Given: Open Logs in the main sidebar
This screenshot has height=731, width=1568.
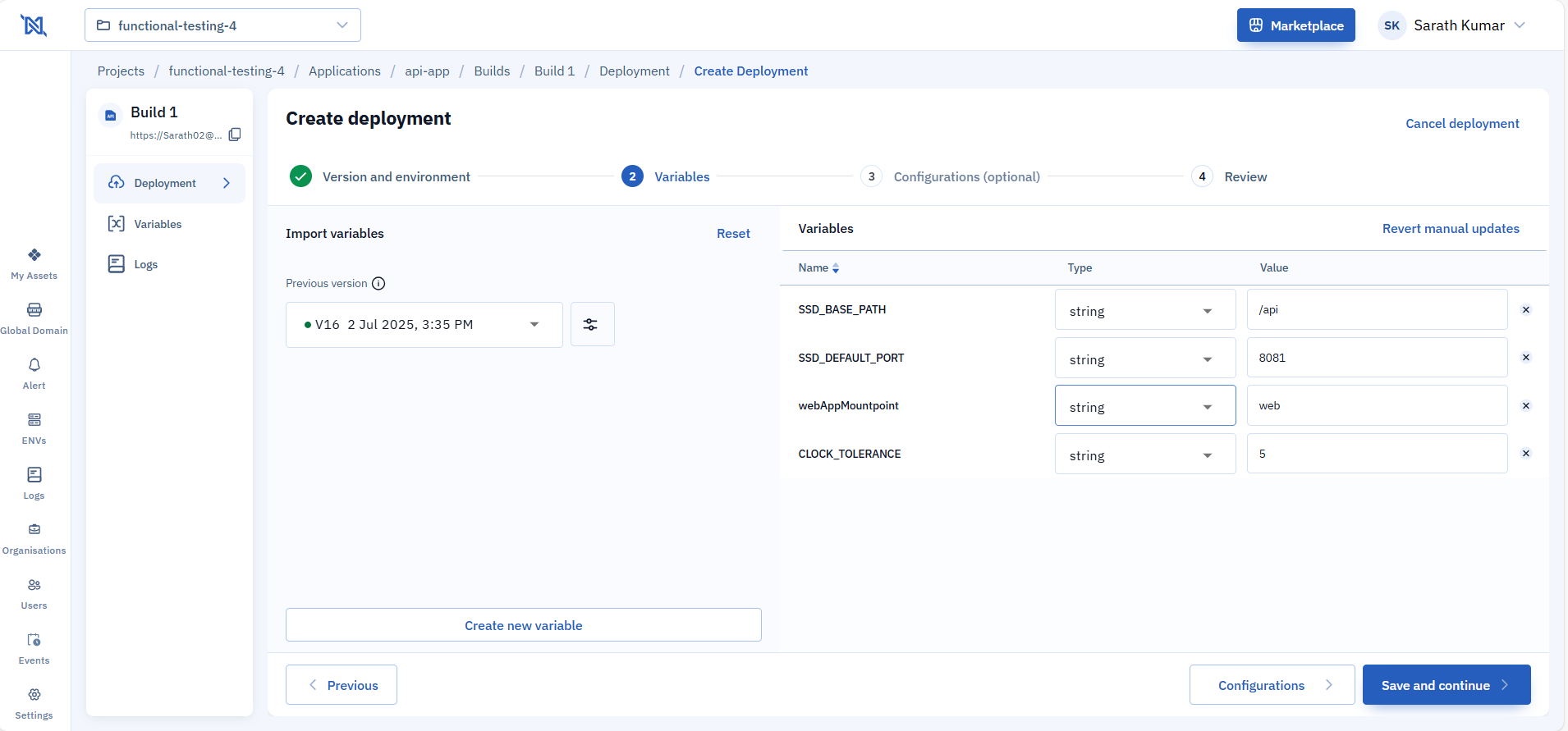Looking at the screenshot, I should 34,484.
